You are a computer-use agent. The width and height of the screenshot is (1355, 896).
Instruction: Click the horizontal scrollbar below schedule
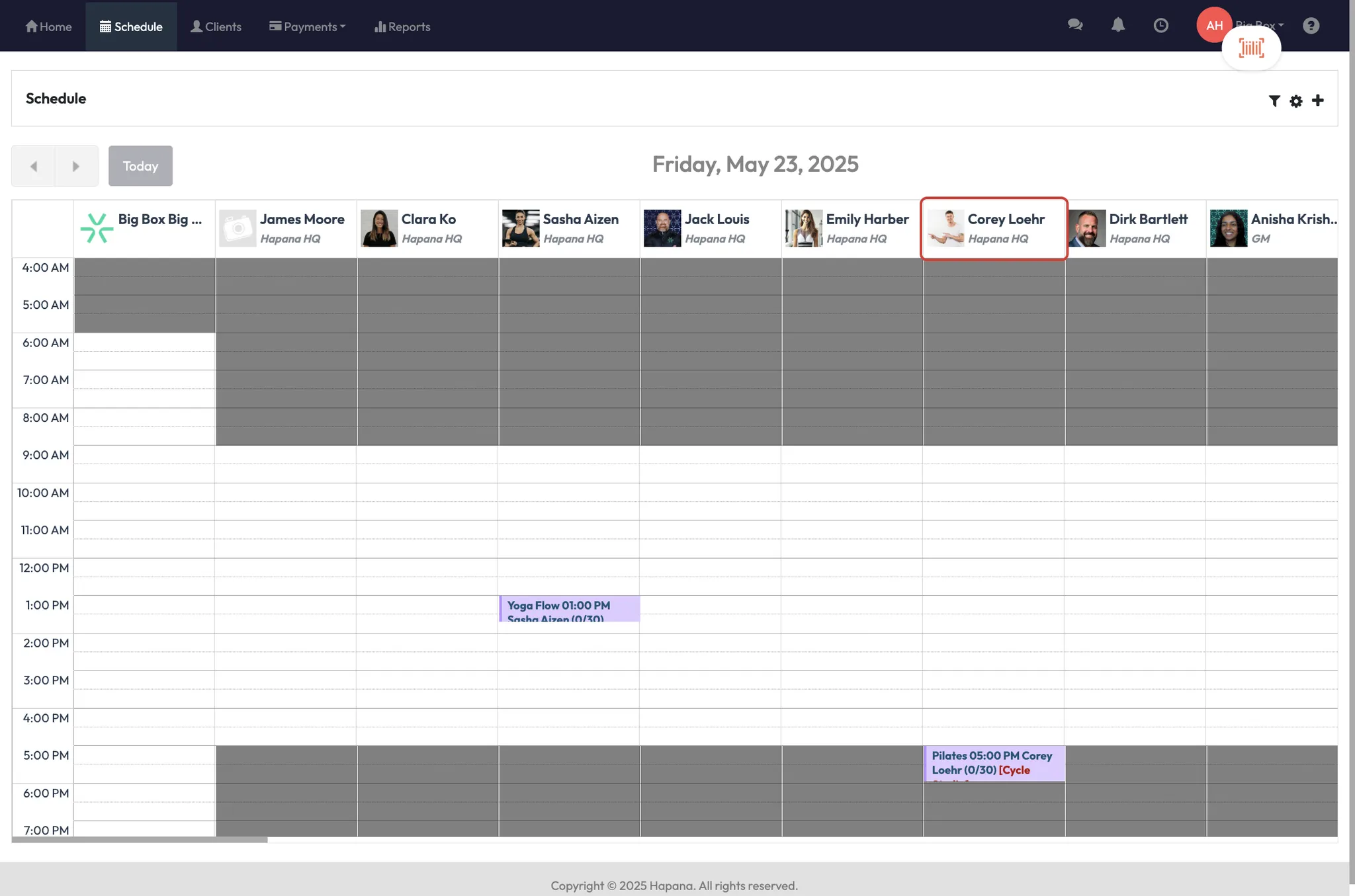140,840
